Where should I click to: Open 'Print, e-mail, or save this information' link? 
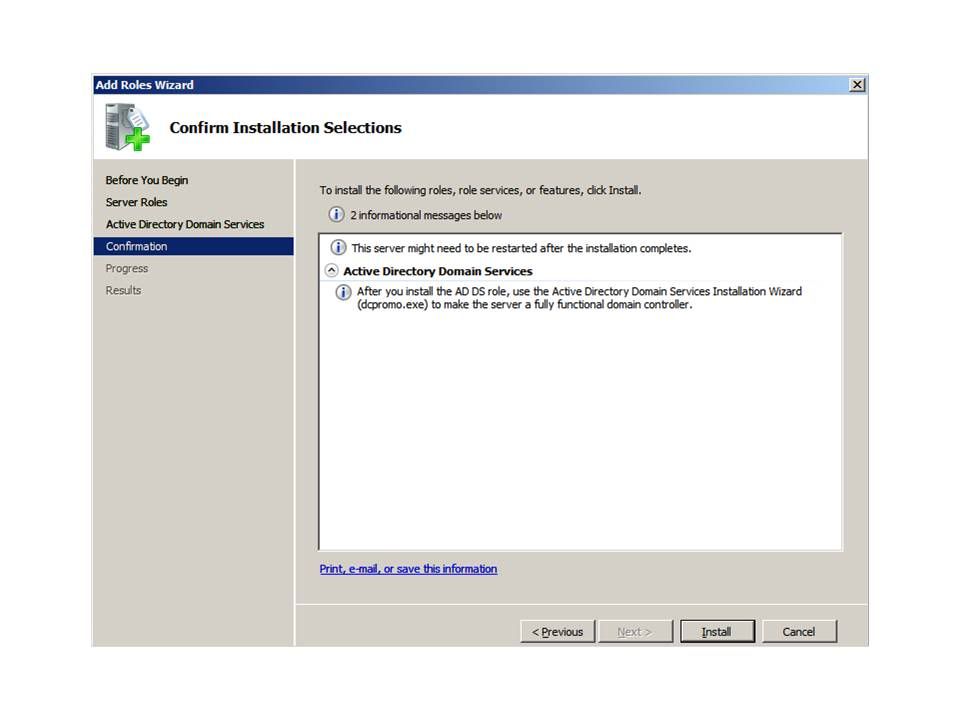pos(408,569)
